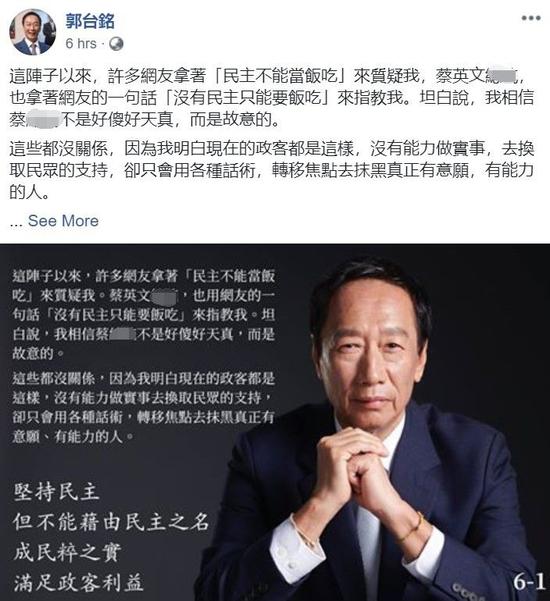
Task: Open the three-dot post options menu
Action: 531,18
